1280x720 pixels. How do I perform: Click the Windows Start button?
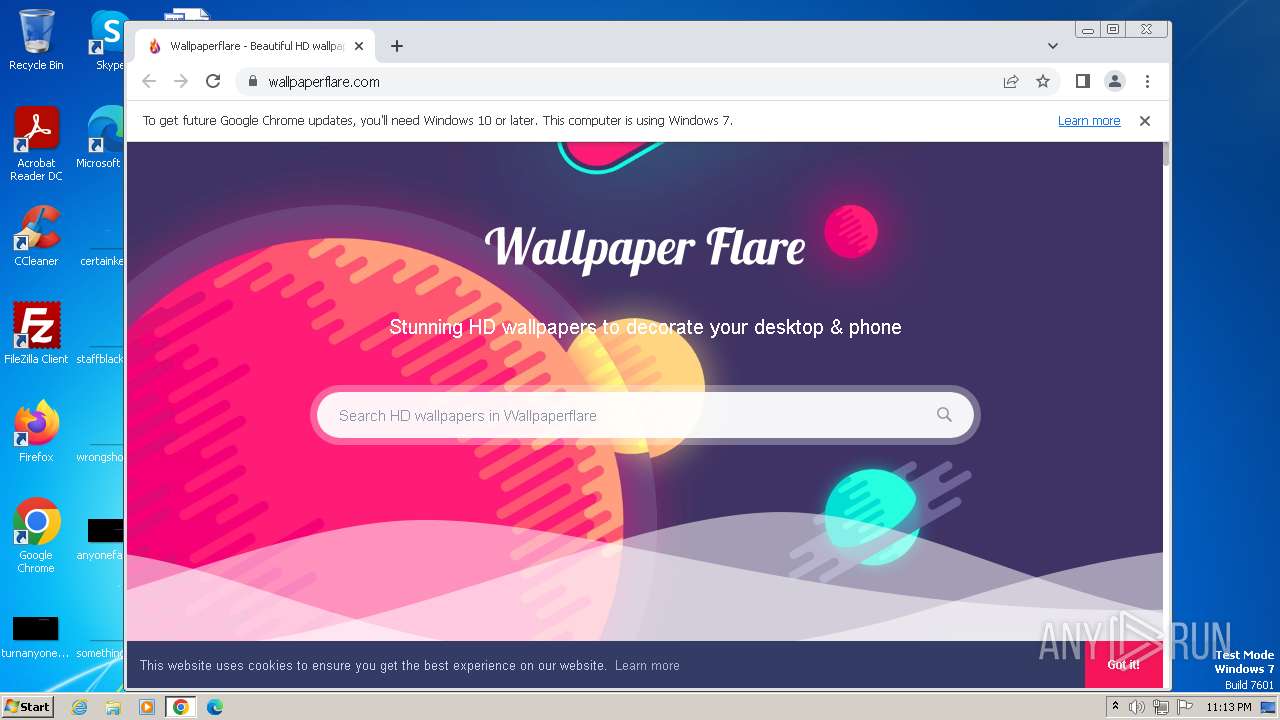[x=27, y=706]
